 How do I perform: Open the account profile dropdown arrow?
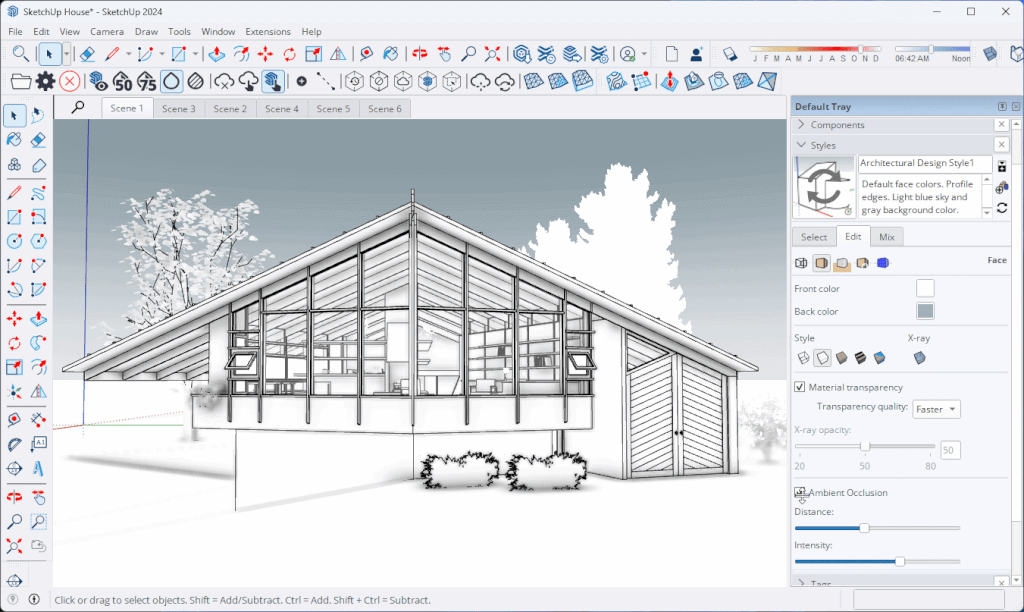[644, 54]
